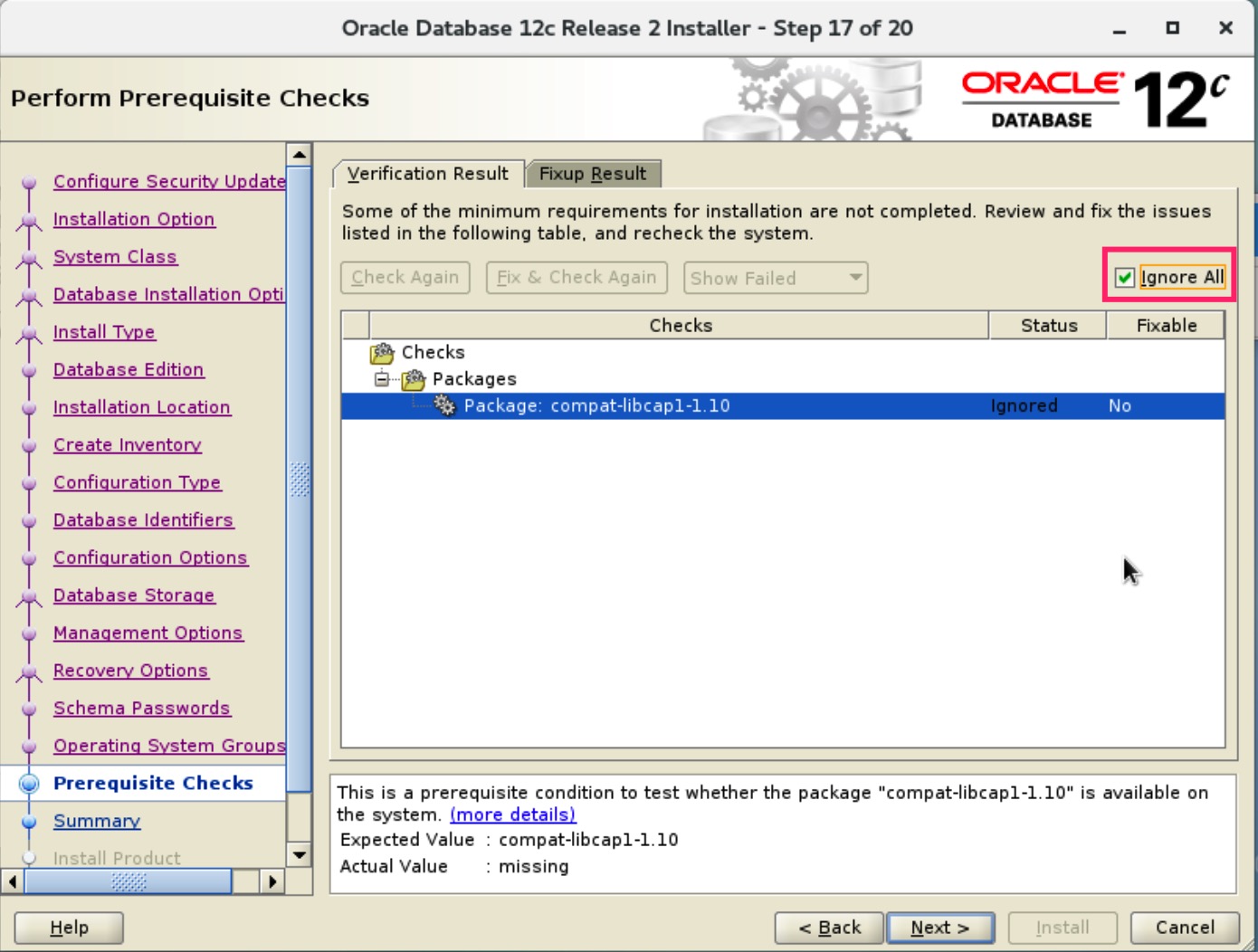Go to Database Edition step

pos(129,370)
